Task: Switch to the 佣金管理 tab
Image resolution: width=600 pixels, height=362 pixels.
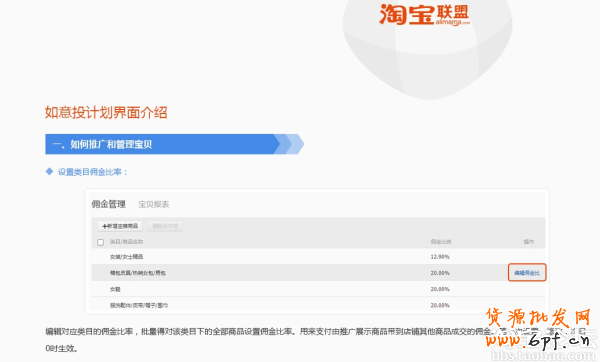Action: 108,204
